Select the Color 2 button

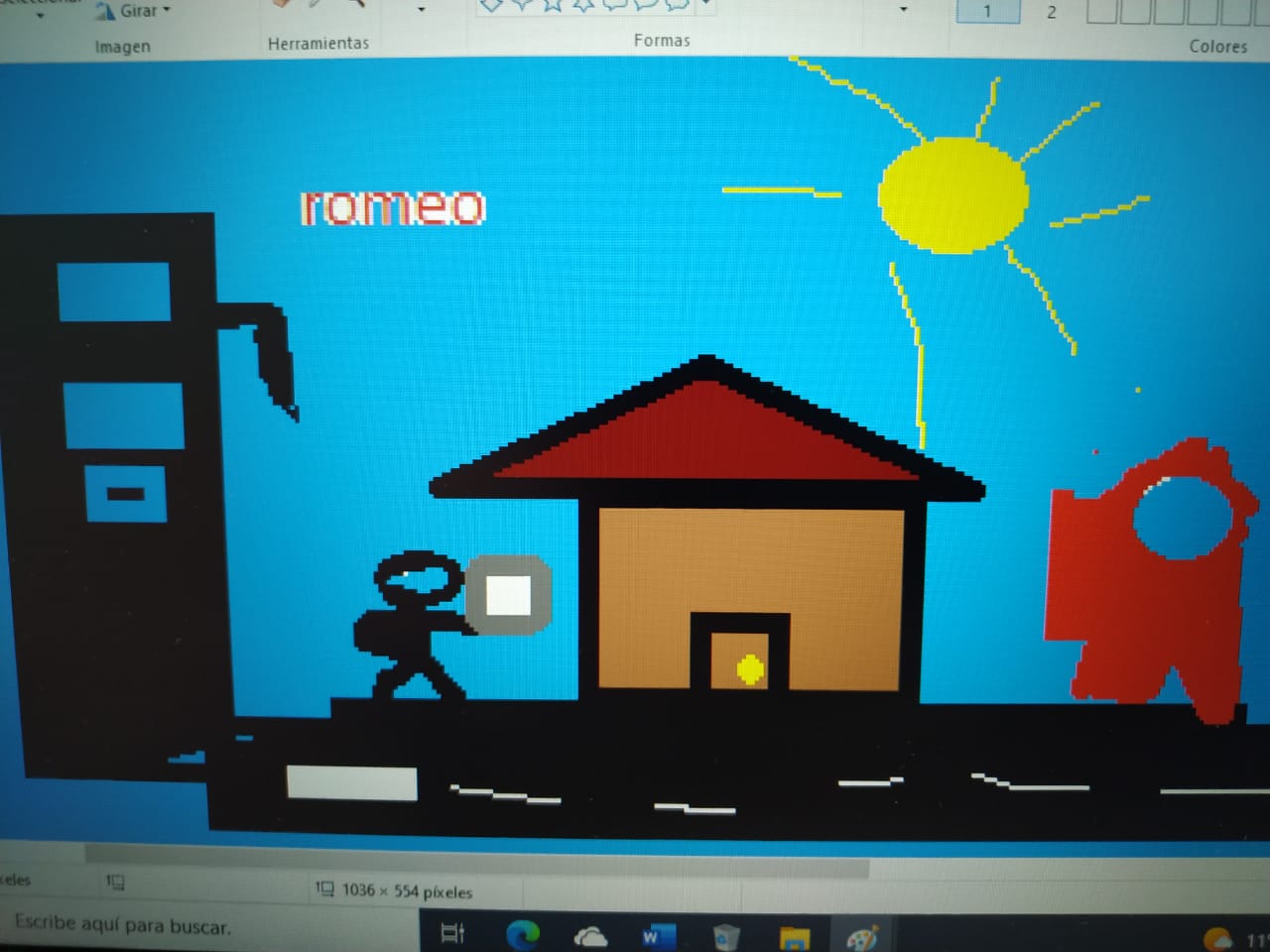(1051, 12)
